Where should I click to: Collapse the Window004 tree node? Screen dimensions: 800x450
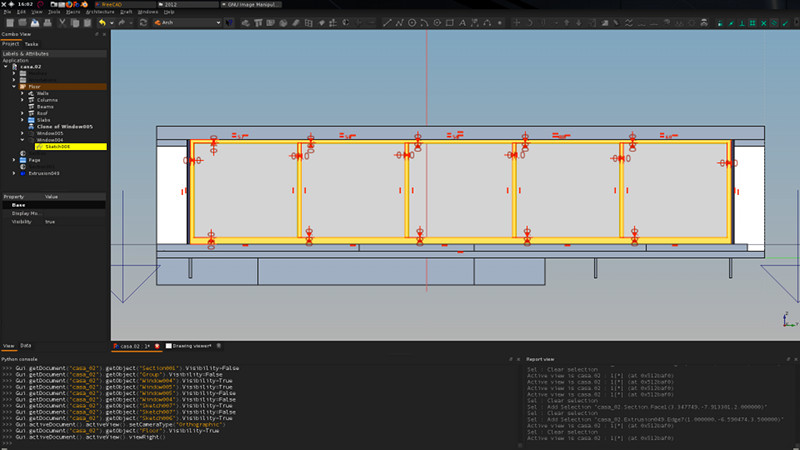tap(22, 140)
